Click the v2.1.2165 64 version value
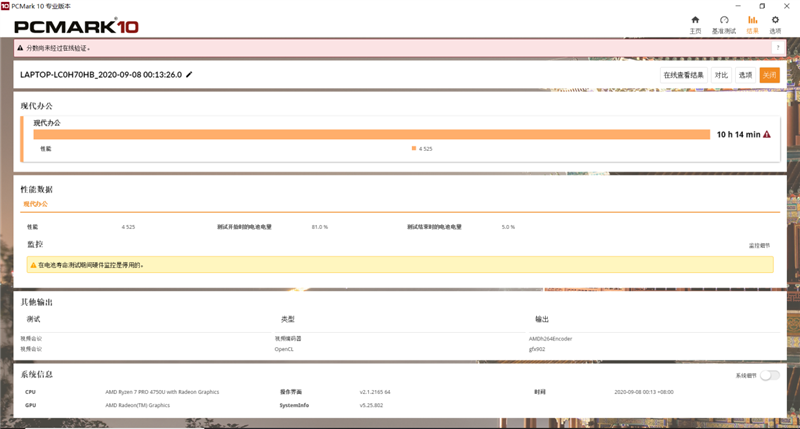 coord(375,392)
